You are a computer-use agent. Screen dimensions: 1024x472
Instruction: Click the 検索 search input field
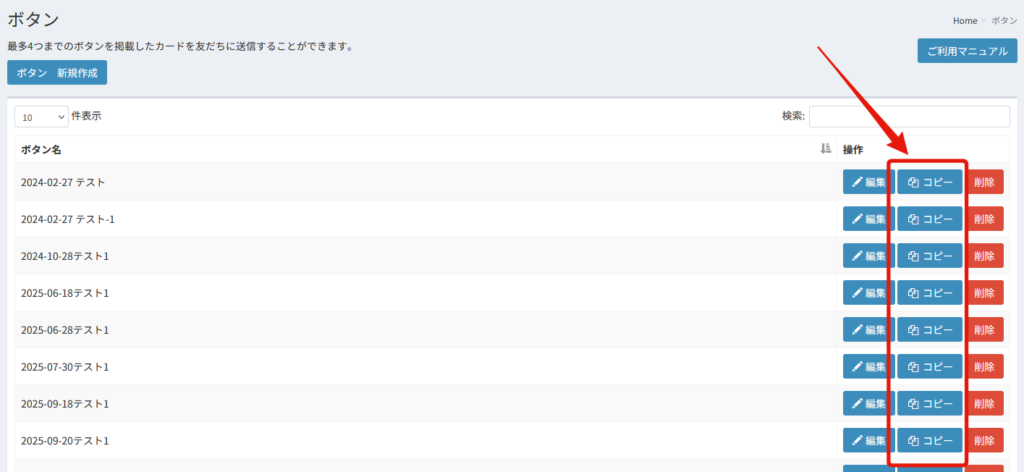click(908, 116)
